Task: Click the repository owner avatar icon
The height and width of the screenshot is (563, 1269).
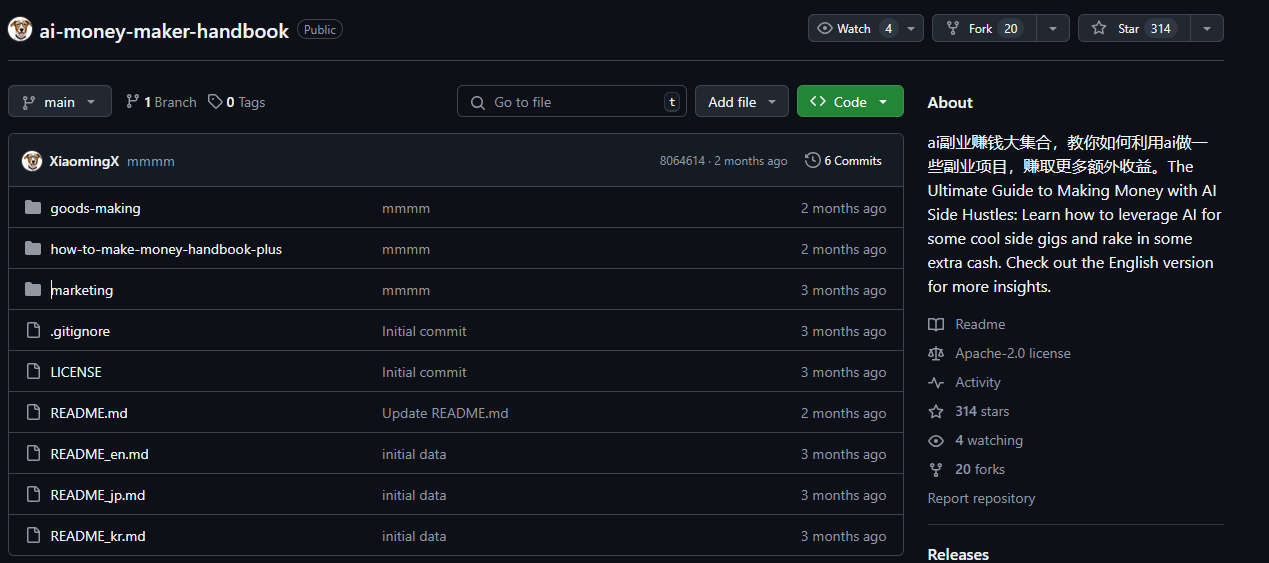Action: pyautogui.click(x=20, y=30)
